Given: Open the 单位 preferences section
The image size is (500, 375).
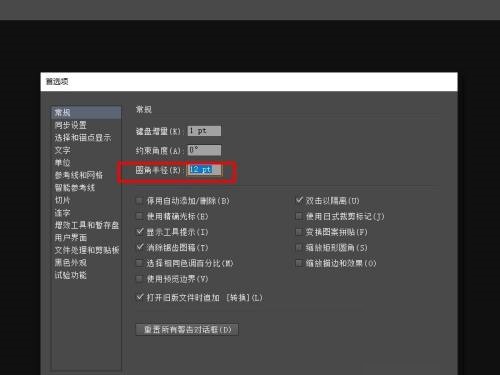Looking at the screenshot, I should pyautogui.click(x=62, y=163).
